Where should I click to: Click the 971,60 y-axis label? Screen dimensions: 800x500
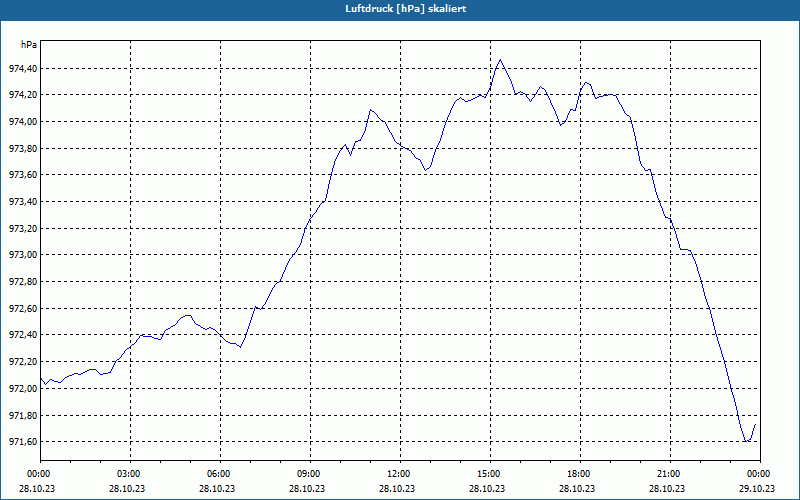tap(23, 441)
